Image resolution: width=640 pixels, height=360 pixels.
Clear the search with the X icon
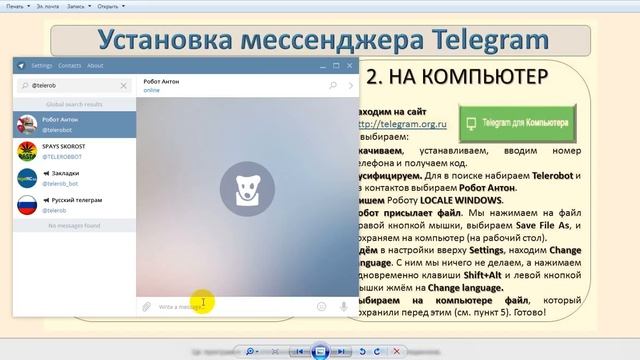pyautogui.click(x=124, y=86)
